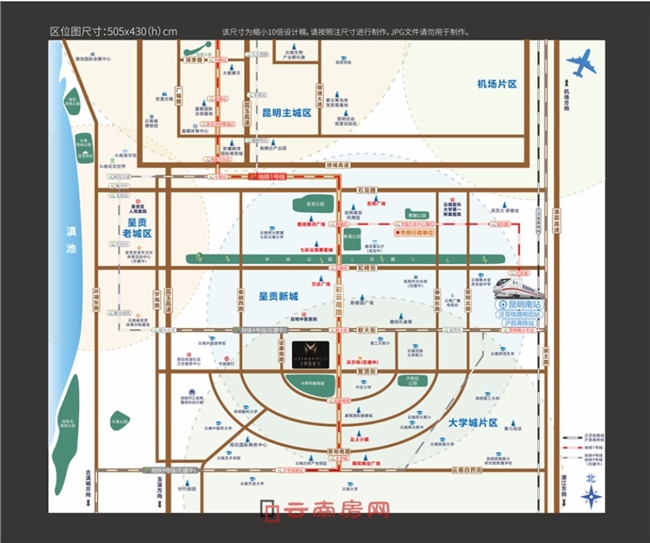Screen dimensions: 650x543
Task: Click the north compass rose icon
Action: point(590,496)
